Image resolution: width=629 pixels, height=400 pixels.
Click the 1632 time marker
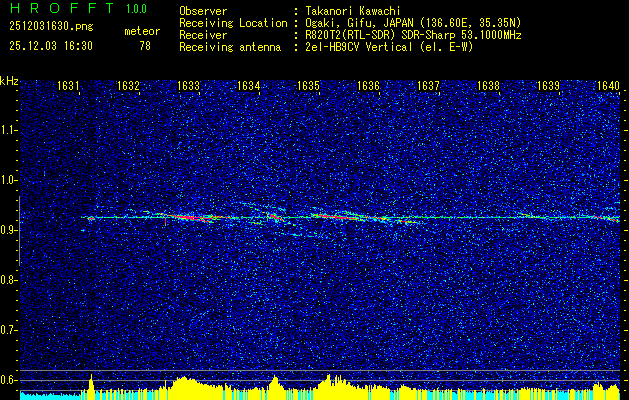(x=128, y=85)
